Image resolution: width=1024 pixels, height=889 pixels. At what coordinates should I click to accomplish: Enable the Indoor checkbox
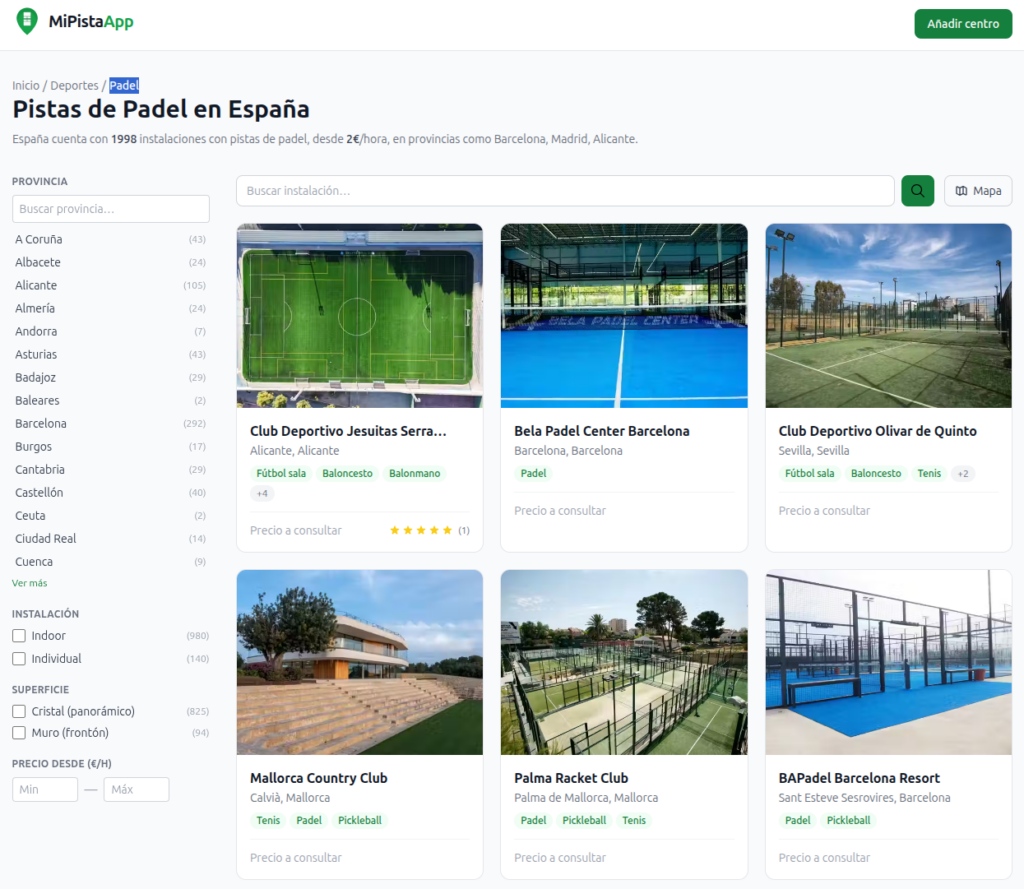tap(19, 636)
